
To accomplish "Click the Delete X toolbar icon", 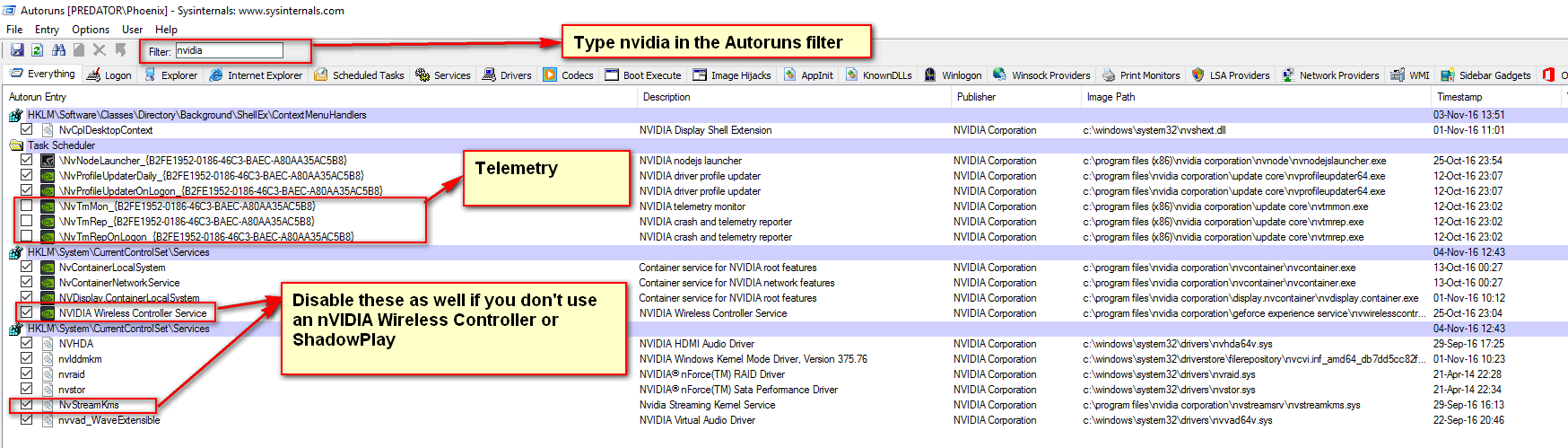I will pos(100,50).
